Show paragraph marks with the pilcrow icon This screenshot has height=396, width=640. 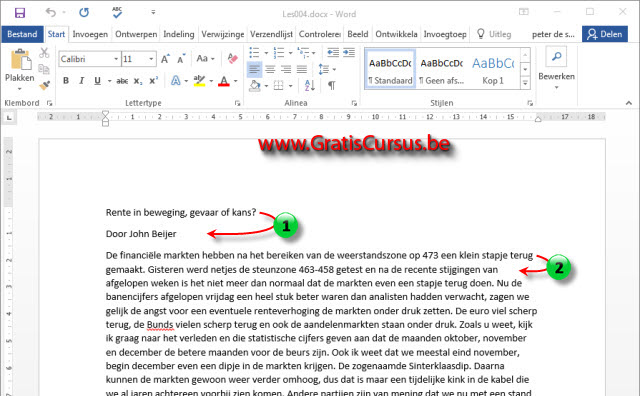331,85
